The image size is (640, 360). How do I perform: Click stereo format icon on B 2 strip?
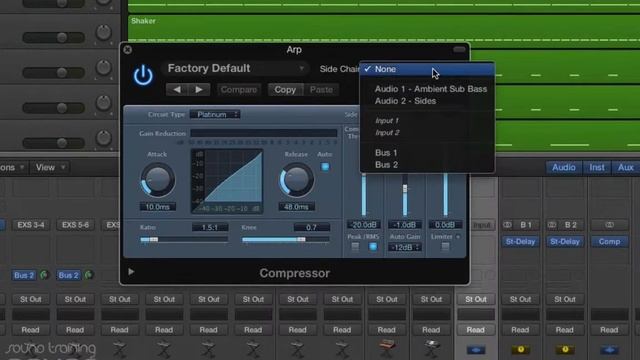pos(552,225)
